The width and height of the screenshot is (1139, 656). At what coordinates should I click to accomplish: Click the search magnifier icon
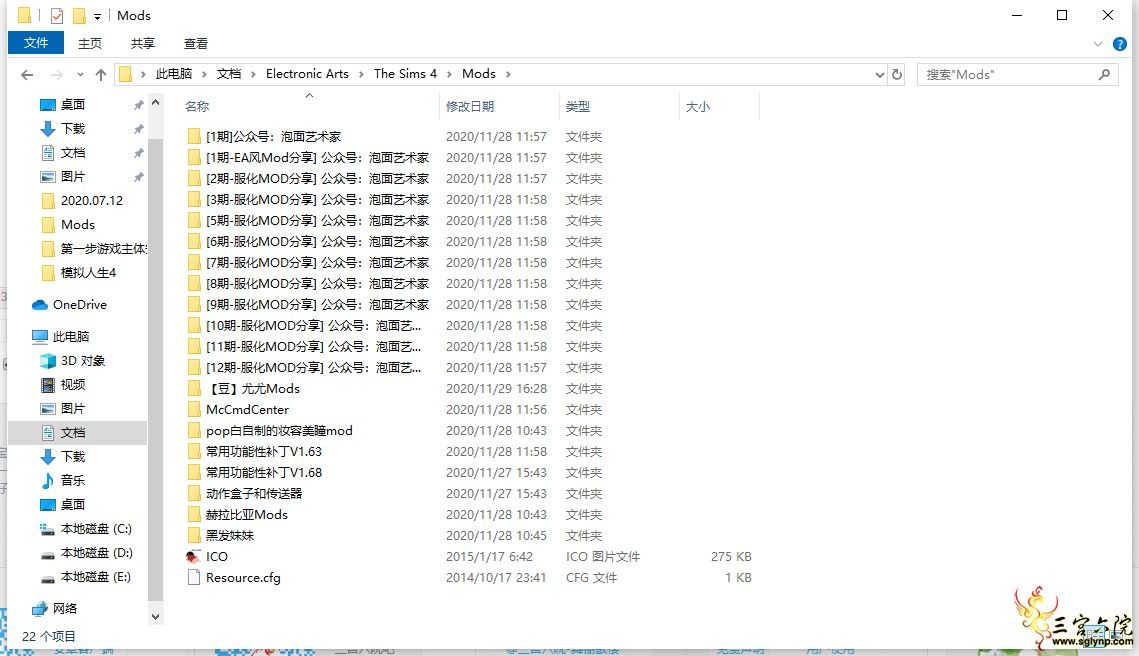click(1104, 74)
